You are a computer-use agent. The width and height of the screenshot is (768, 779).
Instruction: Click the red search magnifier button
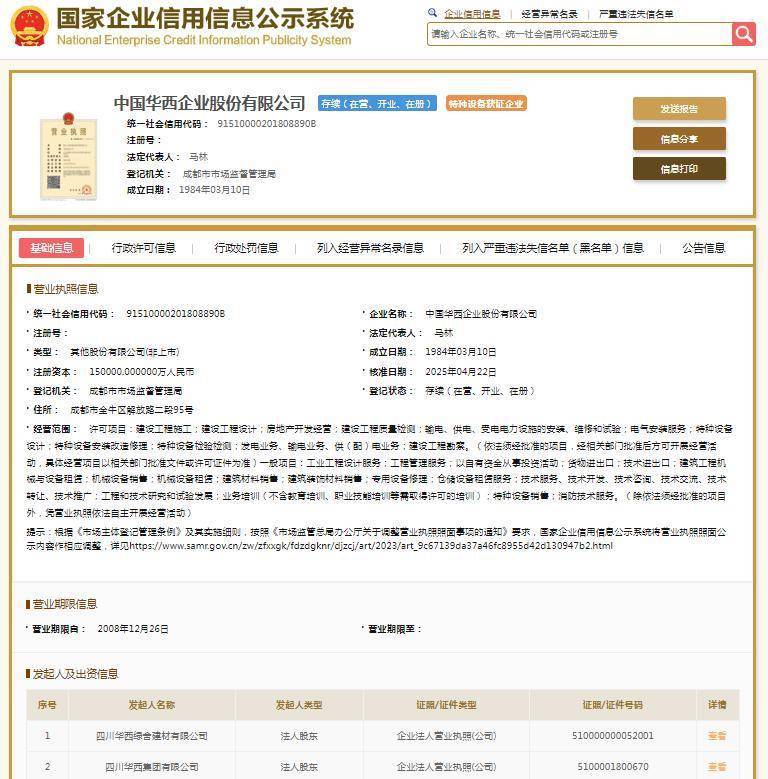(x=743, y=34)
